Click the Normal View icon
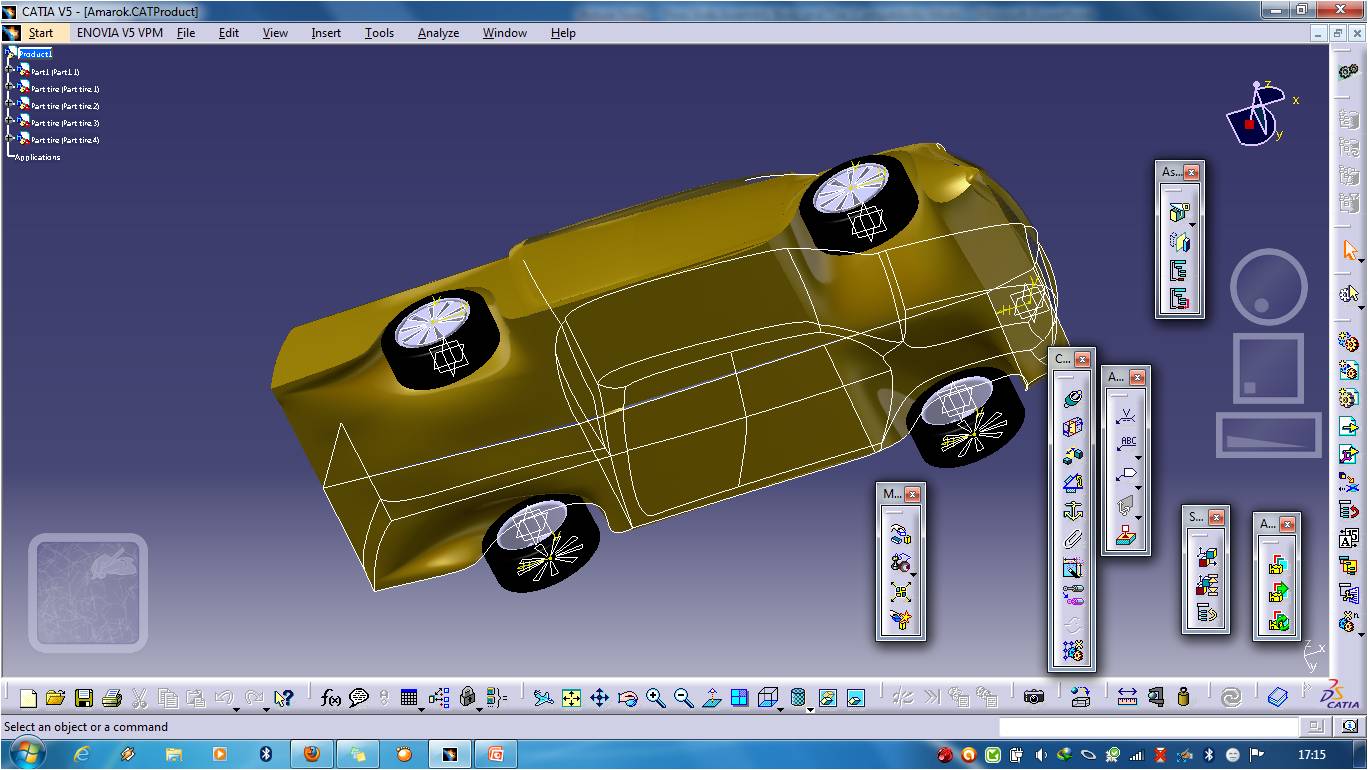Viewport: 1368px width, 770px height. [x=711, y=698]
